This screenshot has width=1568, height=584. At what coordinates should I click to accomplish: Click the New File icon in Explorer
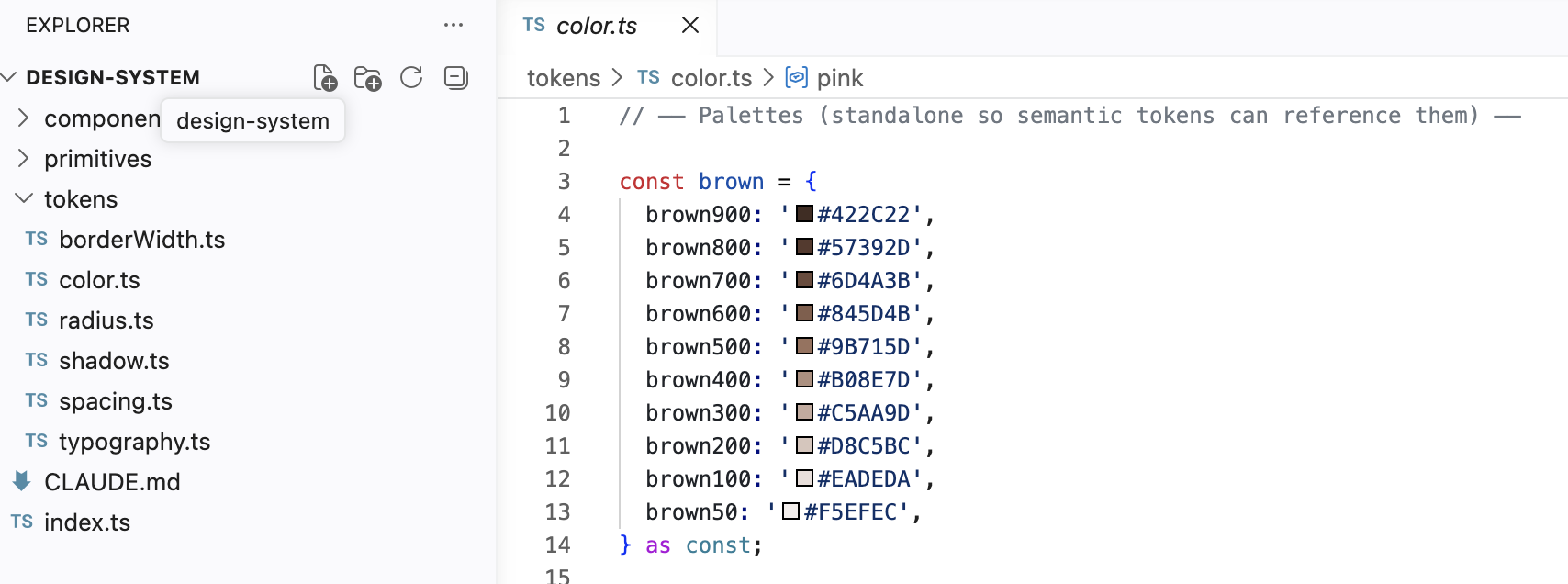(325, 78)
